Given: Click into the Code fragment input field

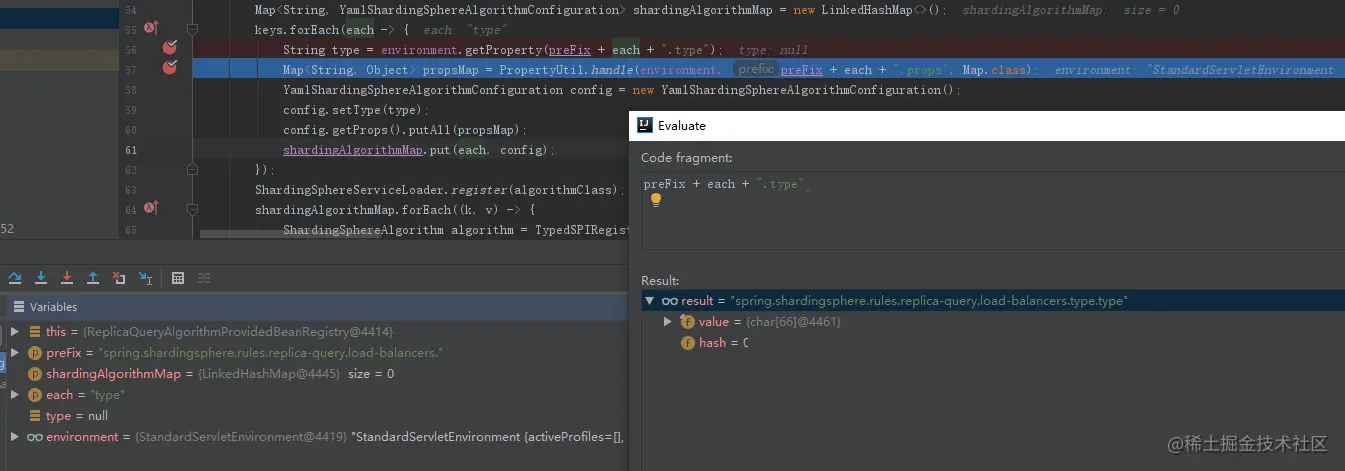Looking at the screenshot, I should pyautogui.click(x=992, y=209).
